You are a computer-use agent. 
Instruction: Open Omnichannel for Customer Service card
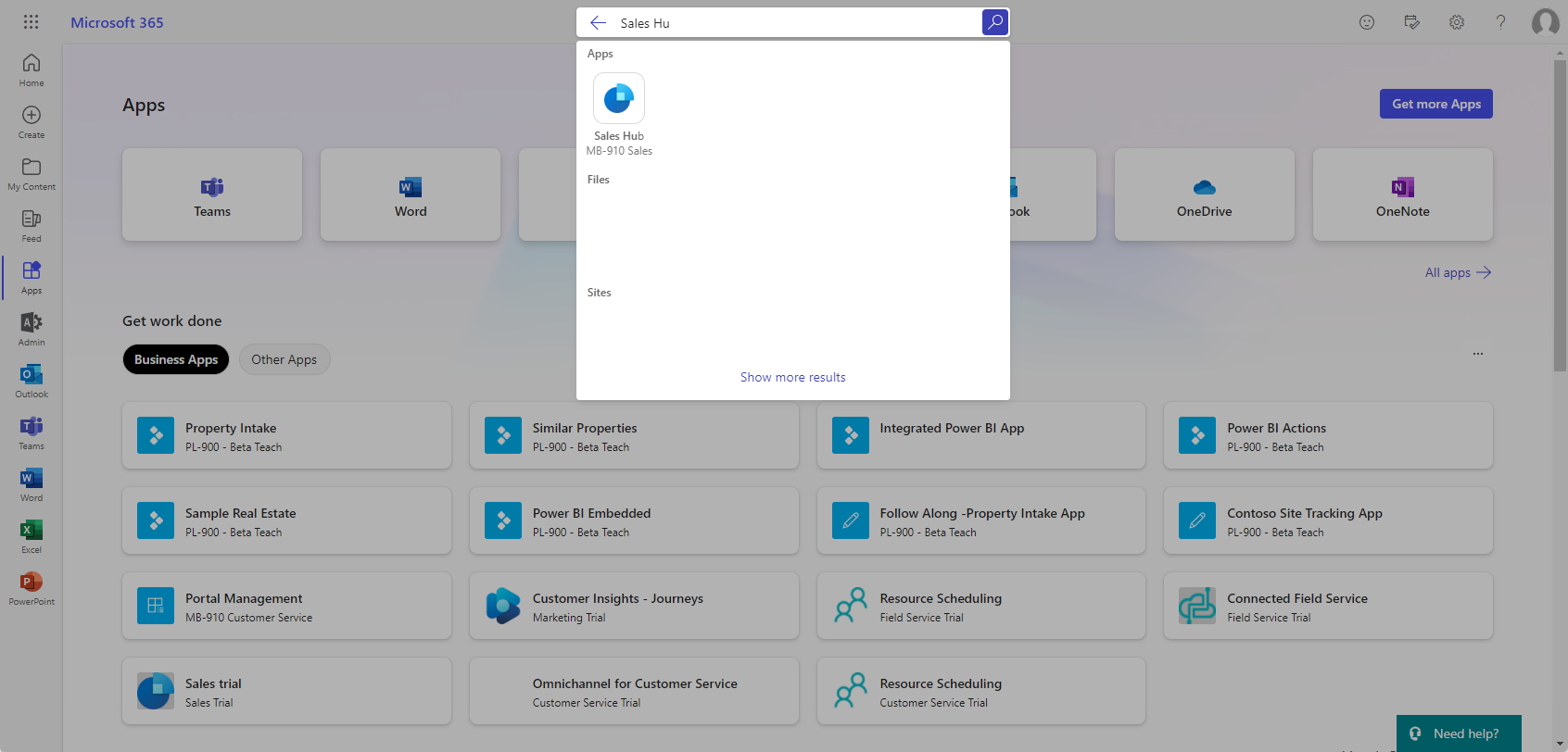tap(634, 691)
